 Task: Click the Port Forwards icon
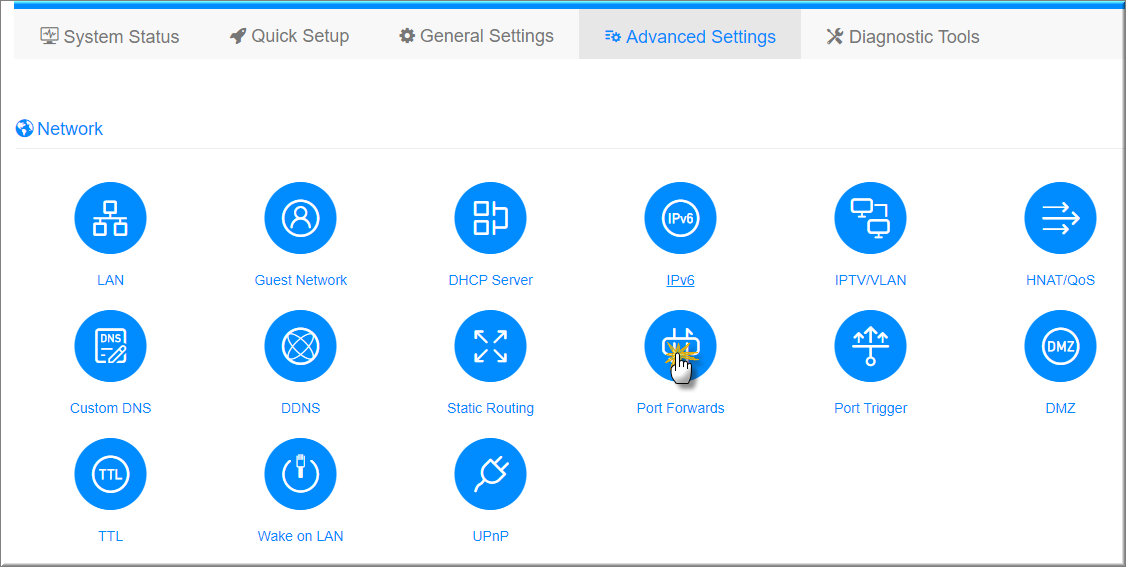click(x=680, y=346)
